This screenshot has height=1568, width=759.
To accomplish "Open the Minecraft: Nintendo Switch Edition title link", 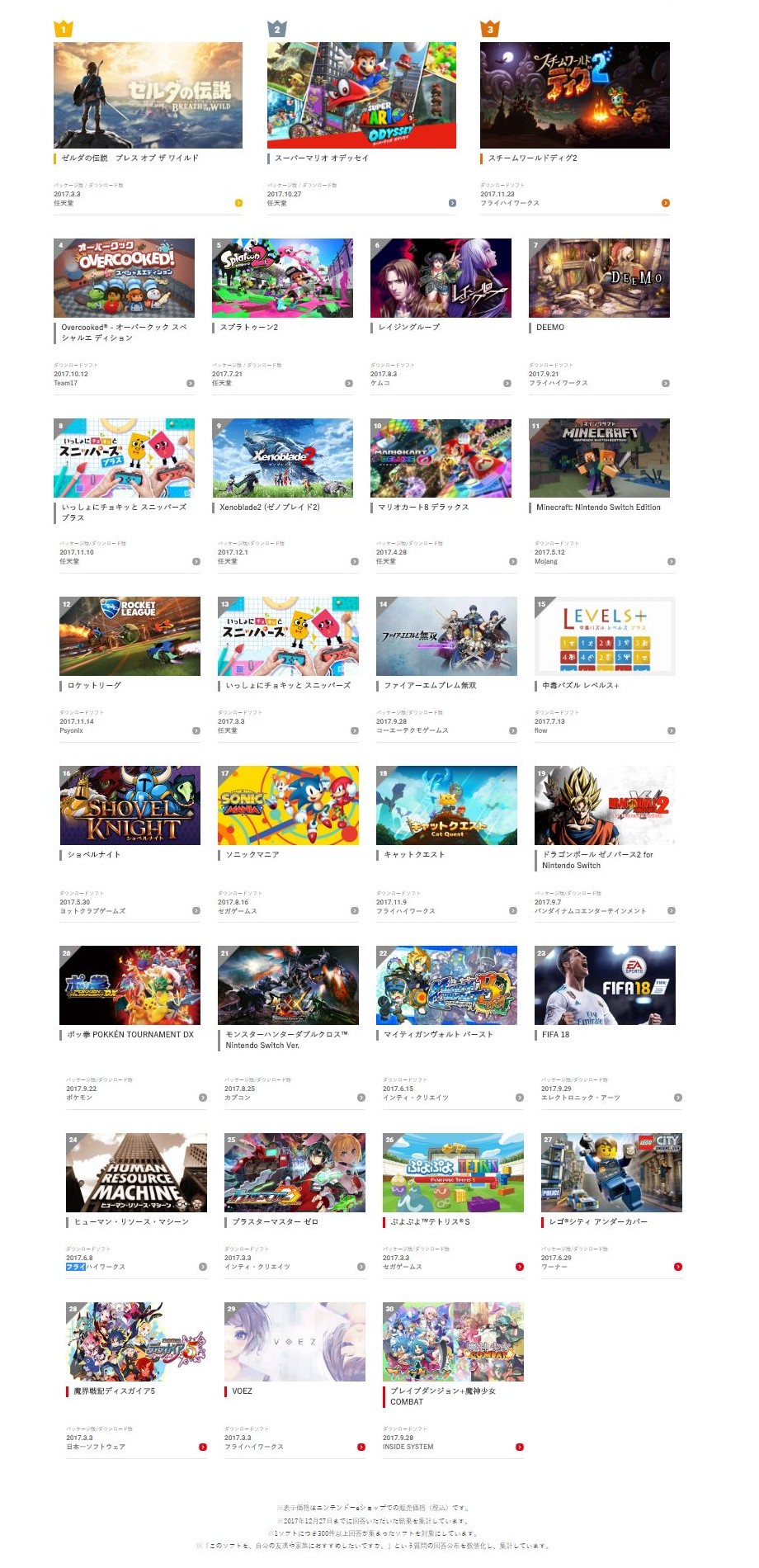I will (598, 508).
